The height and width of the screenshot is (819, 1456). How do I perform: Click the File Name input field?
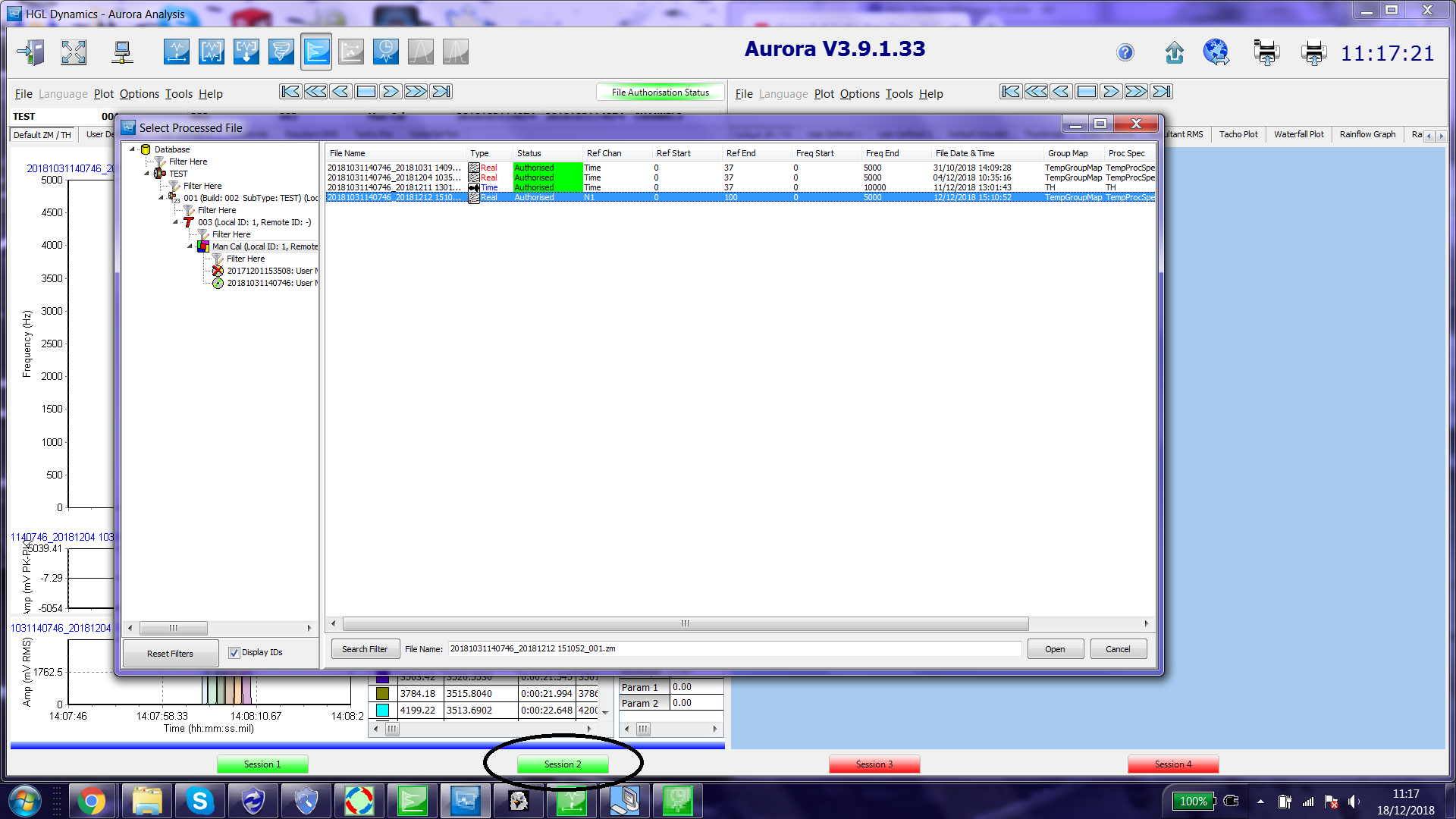click(x=733, y=649)
